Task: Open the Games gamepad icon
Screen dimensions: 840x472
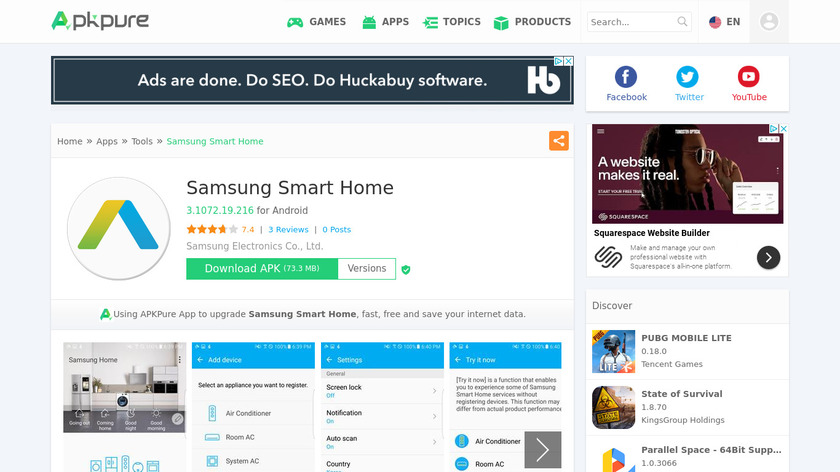Action: 295,22
